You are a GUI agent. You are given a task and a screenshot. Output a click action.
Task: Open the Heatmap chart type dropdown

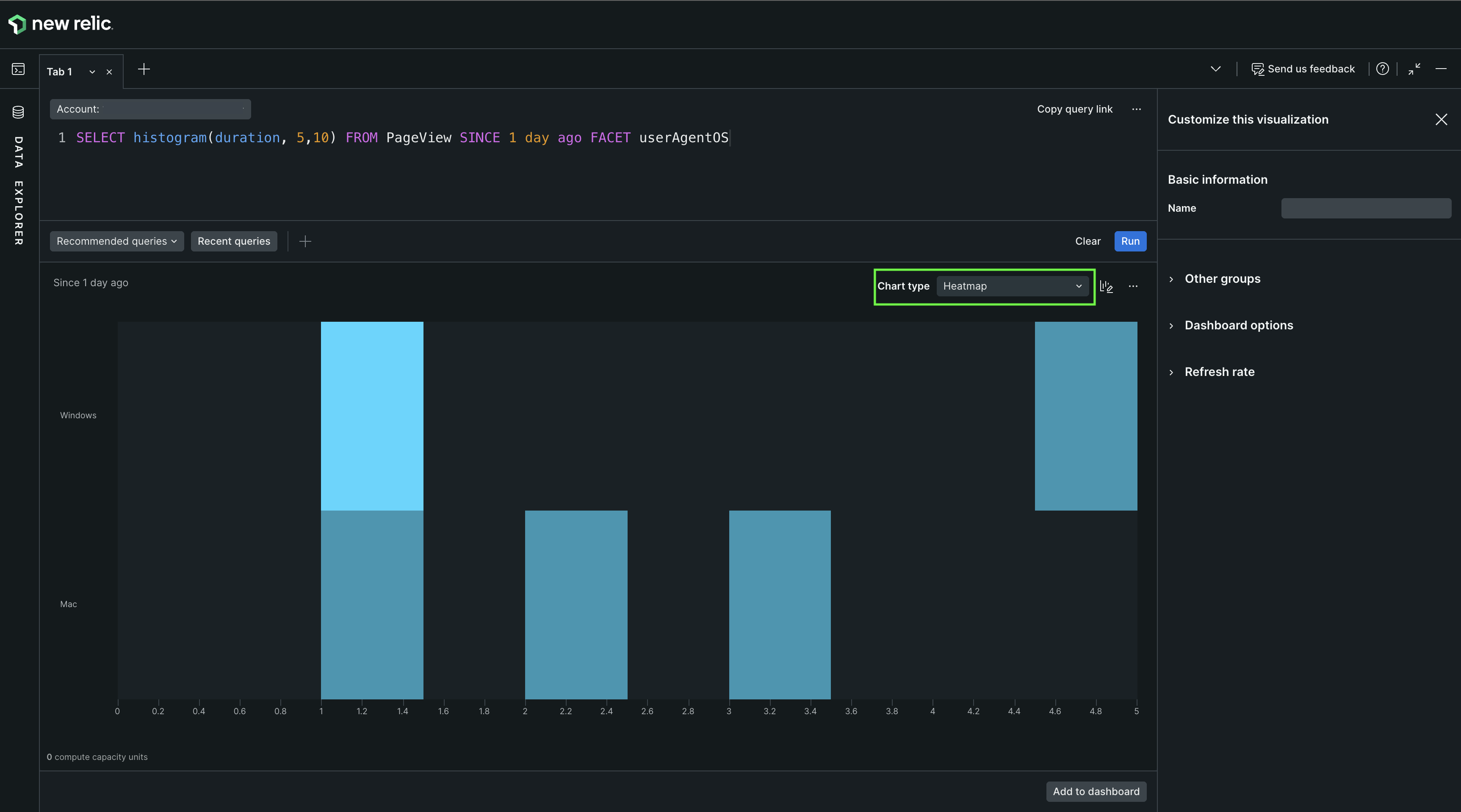(1013, 286)
